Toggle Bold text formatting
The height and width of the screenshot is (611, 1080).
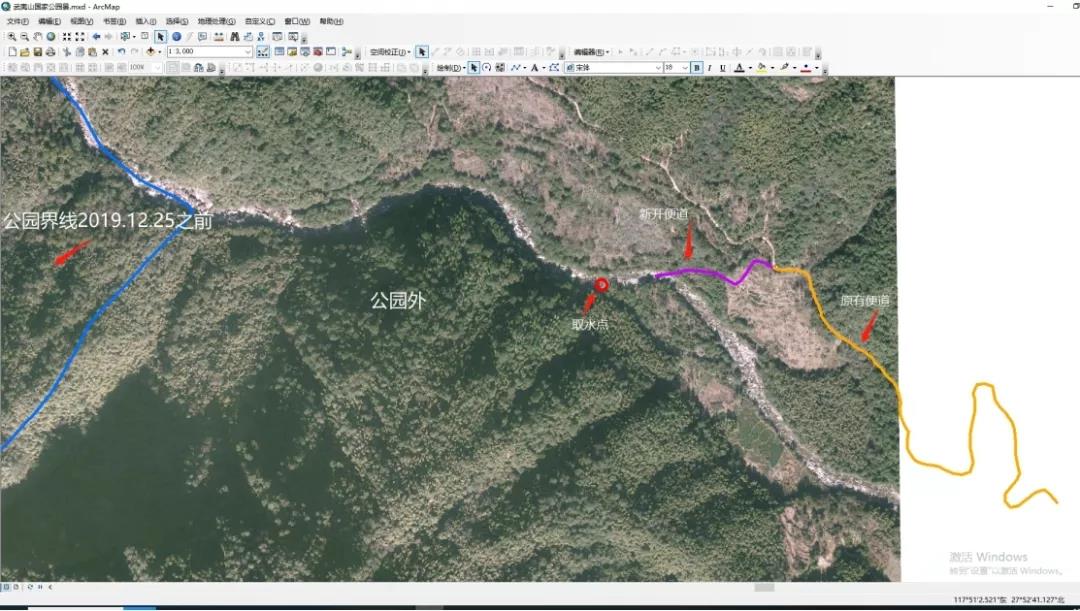[697, 68]
